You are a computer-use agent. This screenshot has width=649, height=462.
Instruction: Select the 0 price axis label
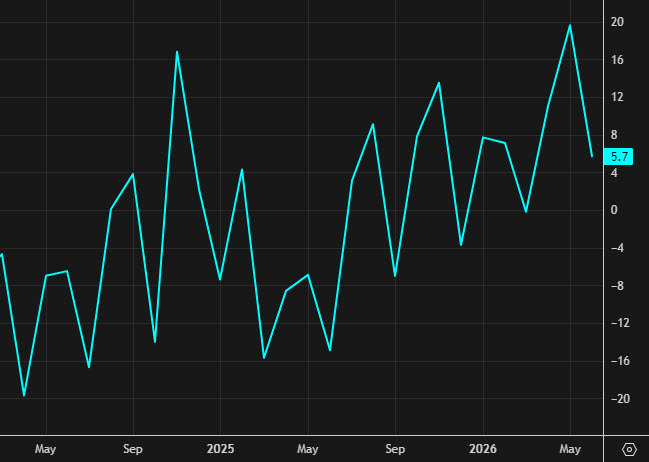614,210
